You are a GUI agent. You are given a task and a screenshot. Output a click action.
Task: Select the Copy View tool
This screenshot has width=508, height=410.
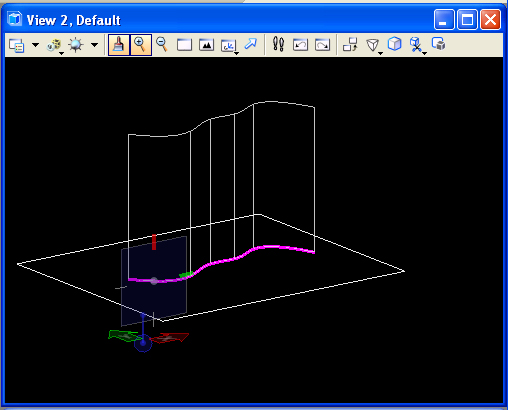coord(350,44)
